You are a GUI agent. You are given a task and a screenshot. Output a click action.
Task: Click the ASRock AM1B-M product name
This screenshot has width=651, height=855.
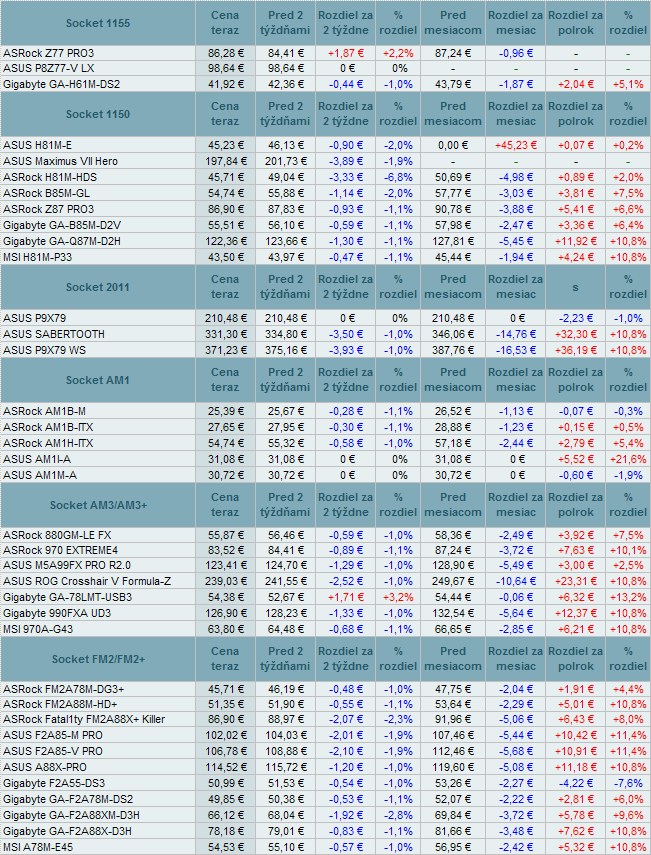[x=44, y=411]
